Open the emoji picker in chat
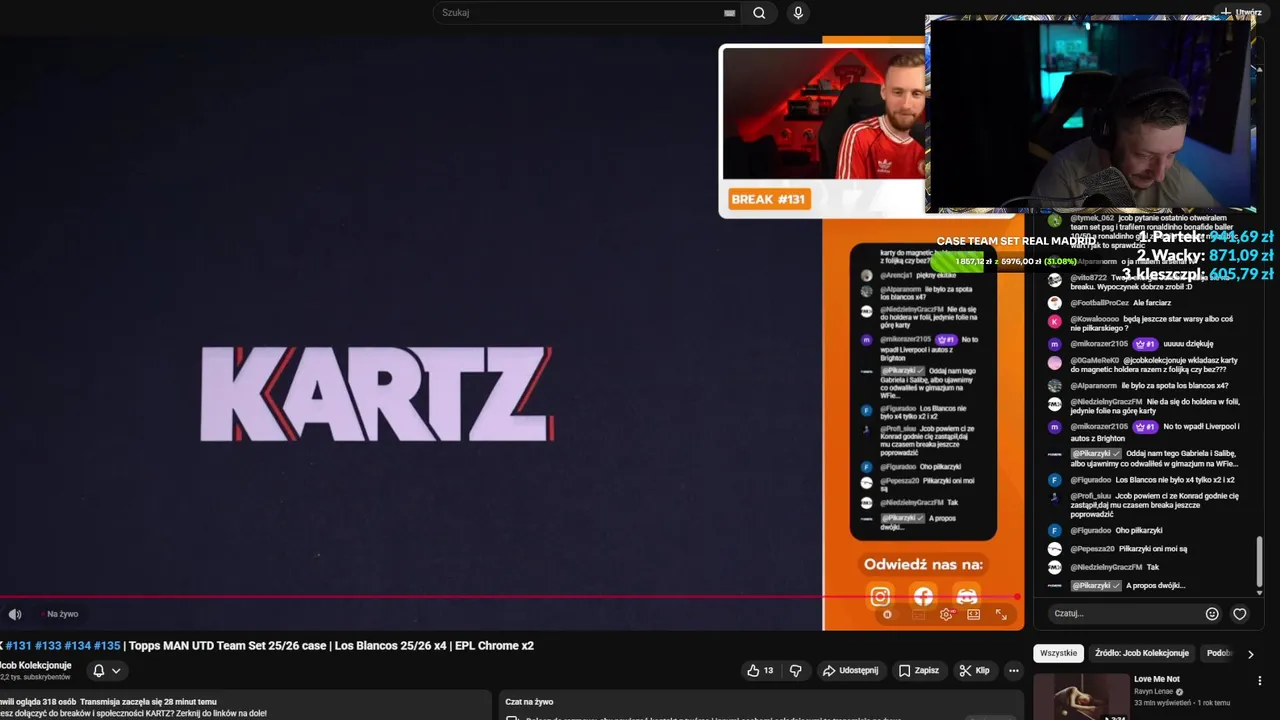The image size is (1280, 720). 1212,614
